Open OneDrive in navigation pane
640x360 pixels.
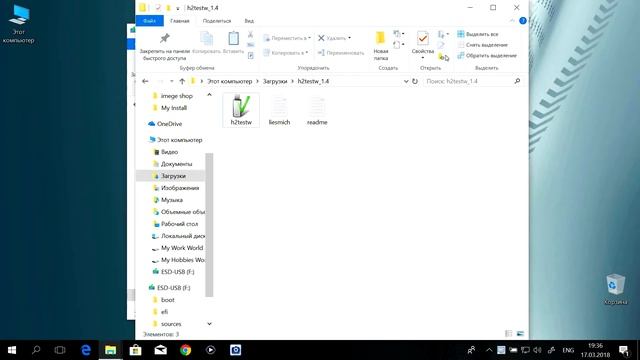point(168,124)
